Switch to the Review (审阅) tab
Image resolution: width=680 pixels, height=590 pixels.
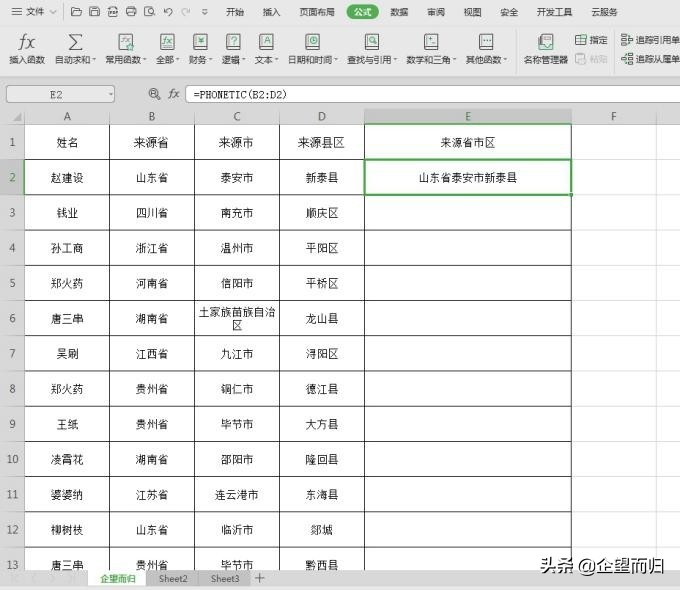tap(436, 12)
